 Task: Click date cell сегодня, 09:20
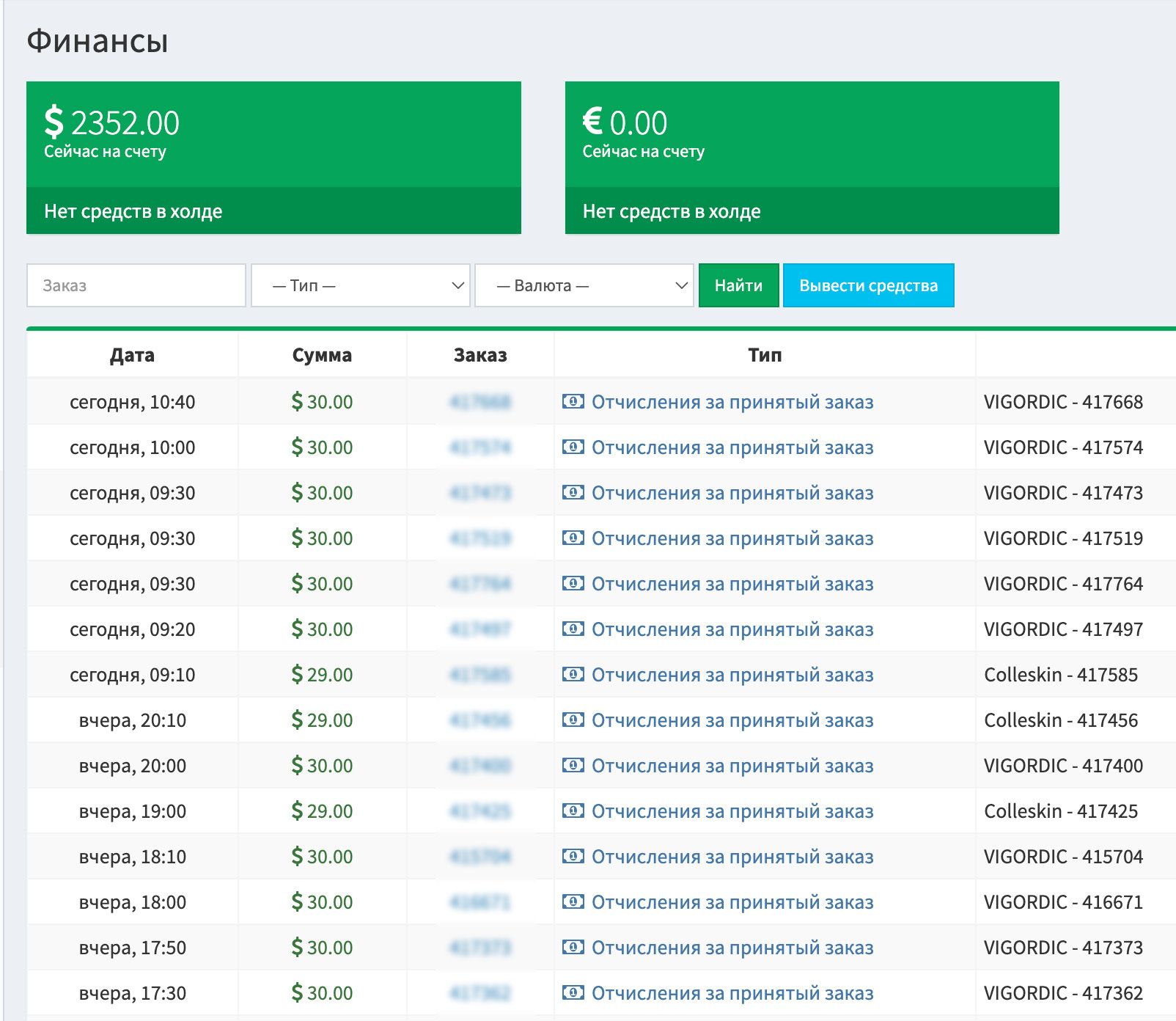coord(132,629)
